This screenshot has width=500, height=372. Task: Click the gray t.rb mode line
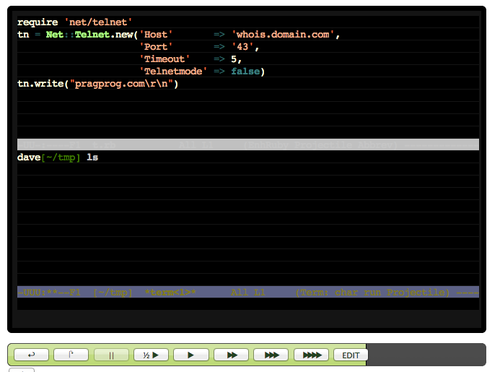tap(248, 144)
